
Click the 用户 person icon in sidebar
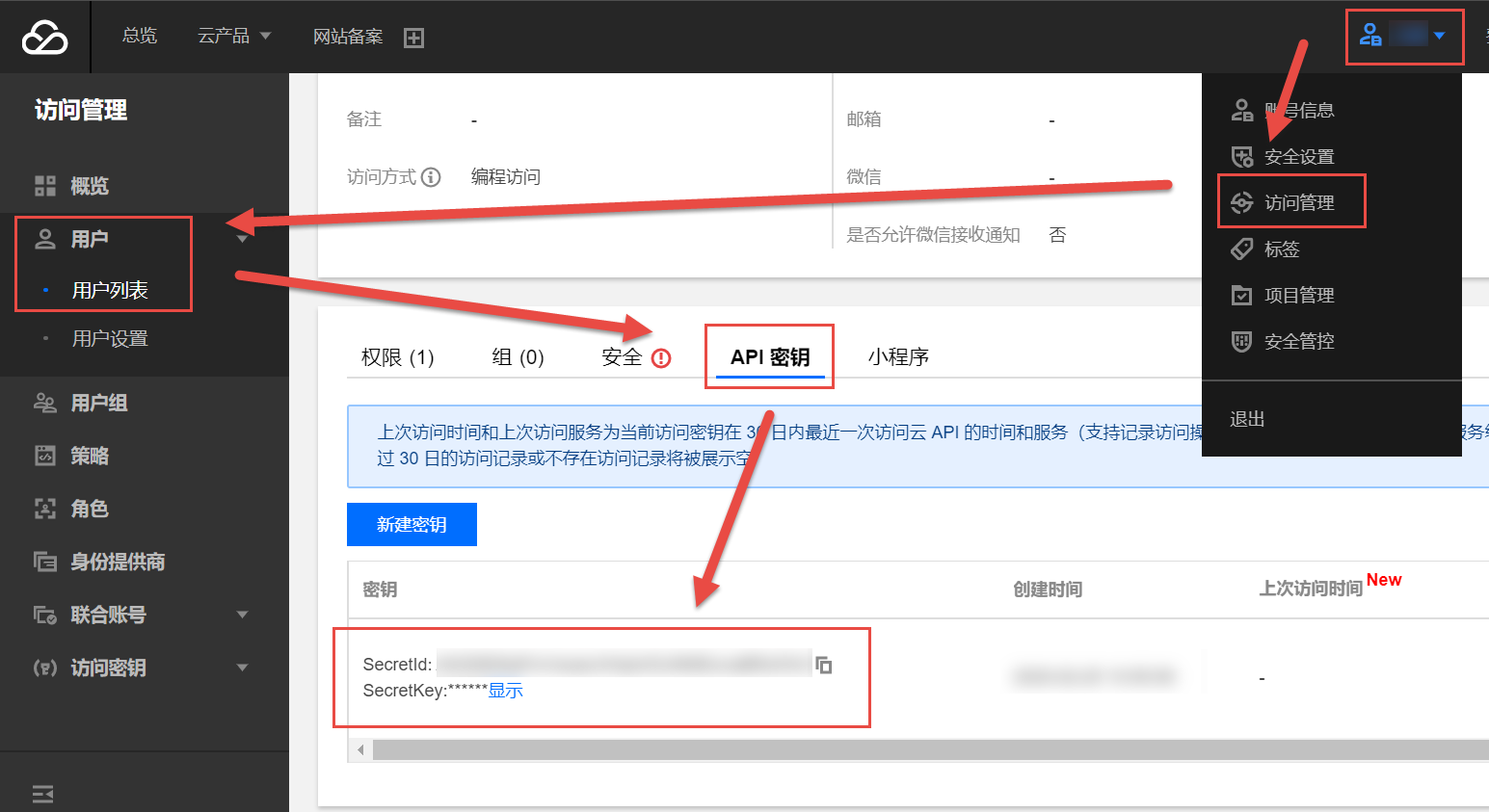(45, 239)
